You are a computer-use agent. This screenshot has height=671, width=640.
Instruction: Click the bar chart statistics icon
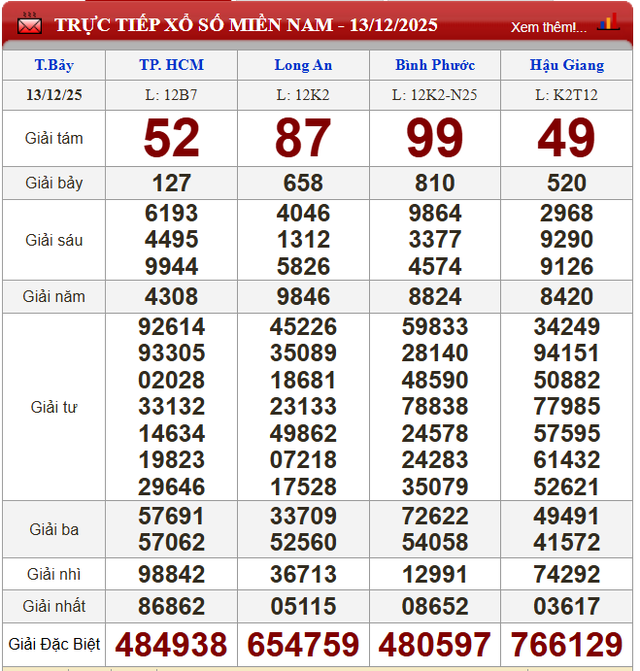point(607,23)
